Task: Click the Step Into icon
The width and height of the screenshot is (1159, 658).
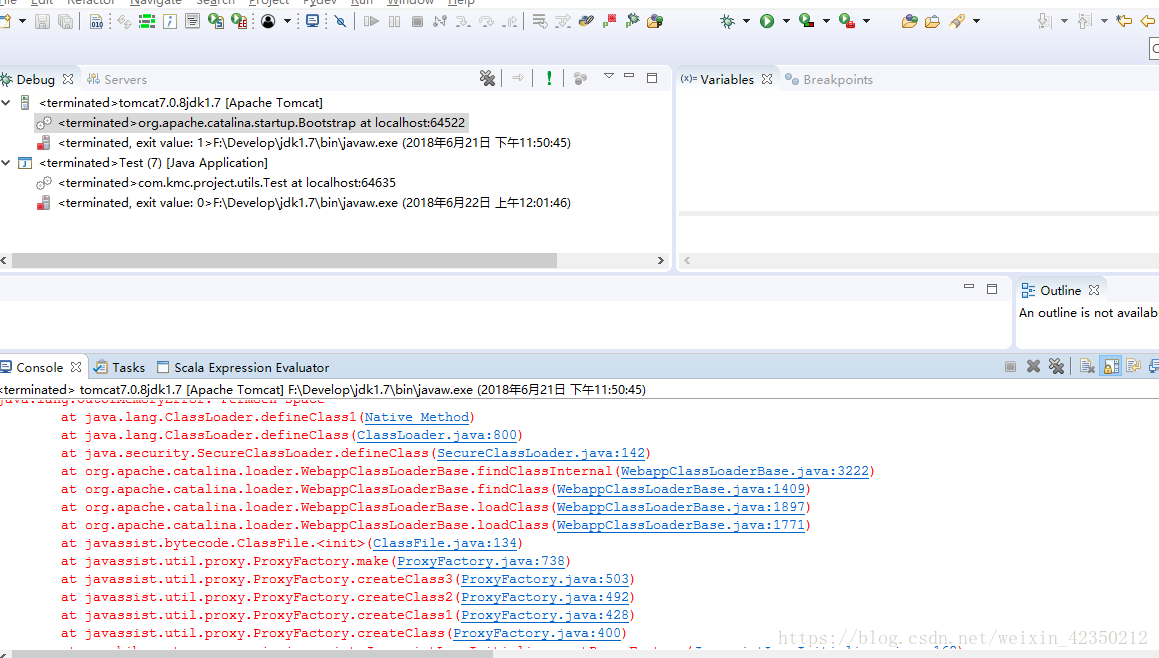Action: click(x=463, y=21)
